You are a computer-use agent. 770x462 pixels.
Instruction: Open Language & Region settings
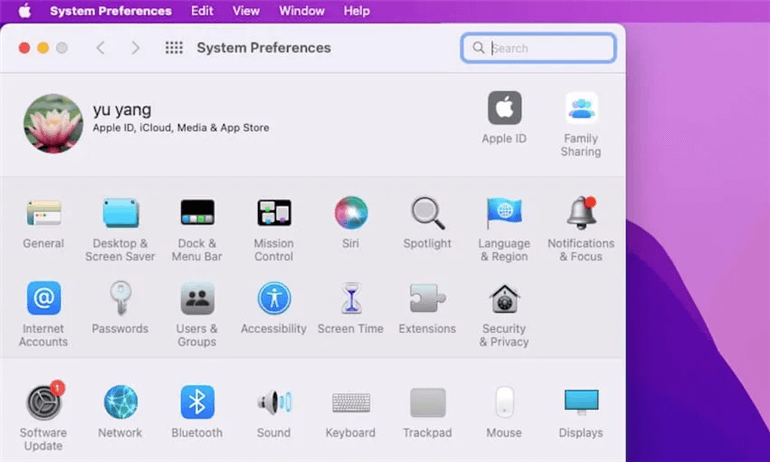pyautogui.click(x=504, y=213)
